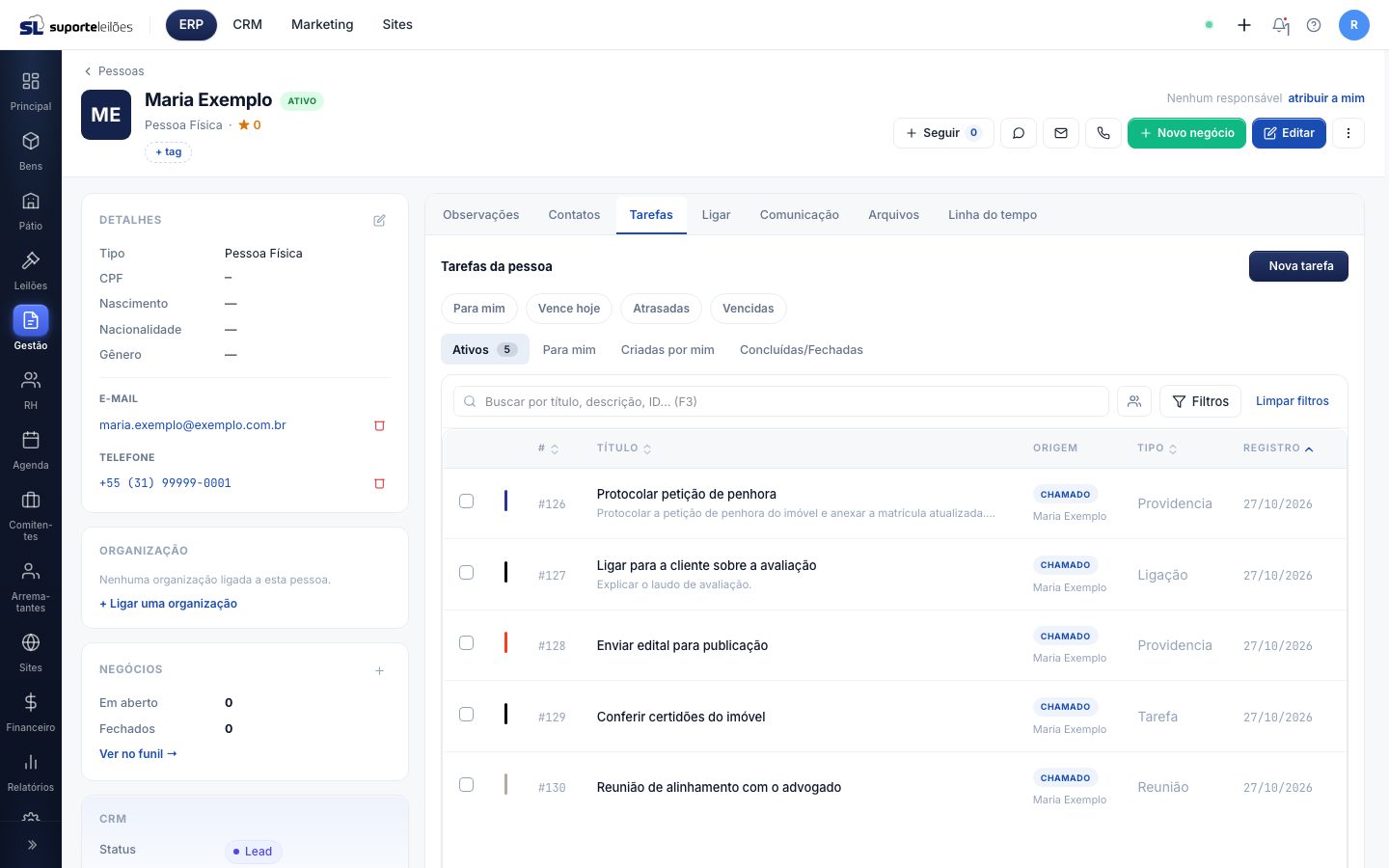The width and height of the screenshot is (1389, 868).
Task: Sort the table by Título column
Action: point(624,448)
